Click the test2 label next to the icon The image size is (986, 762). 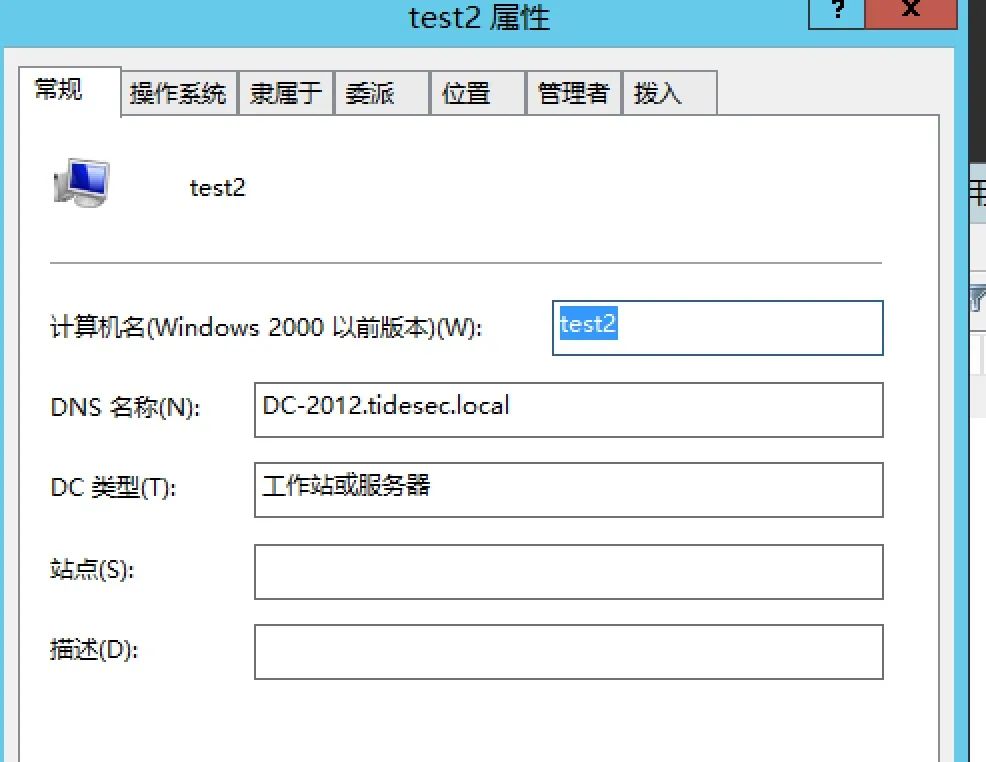click(217, 187)
